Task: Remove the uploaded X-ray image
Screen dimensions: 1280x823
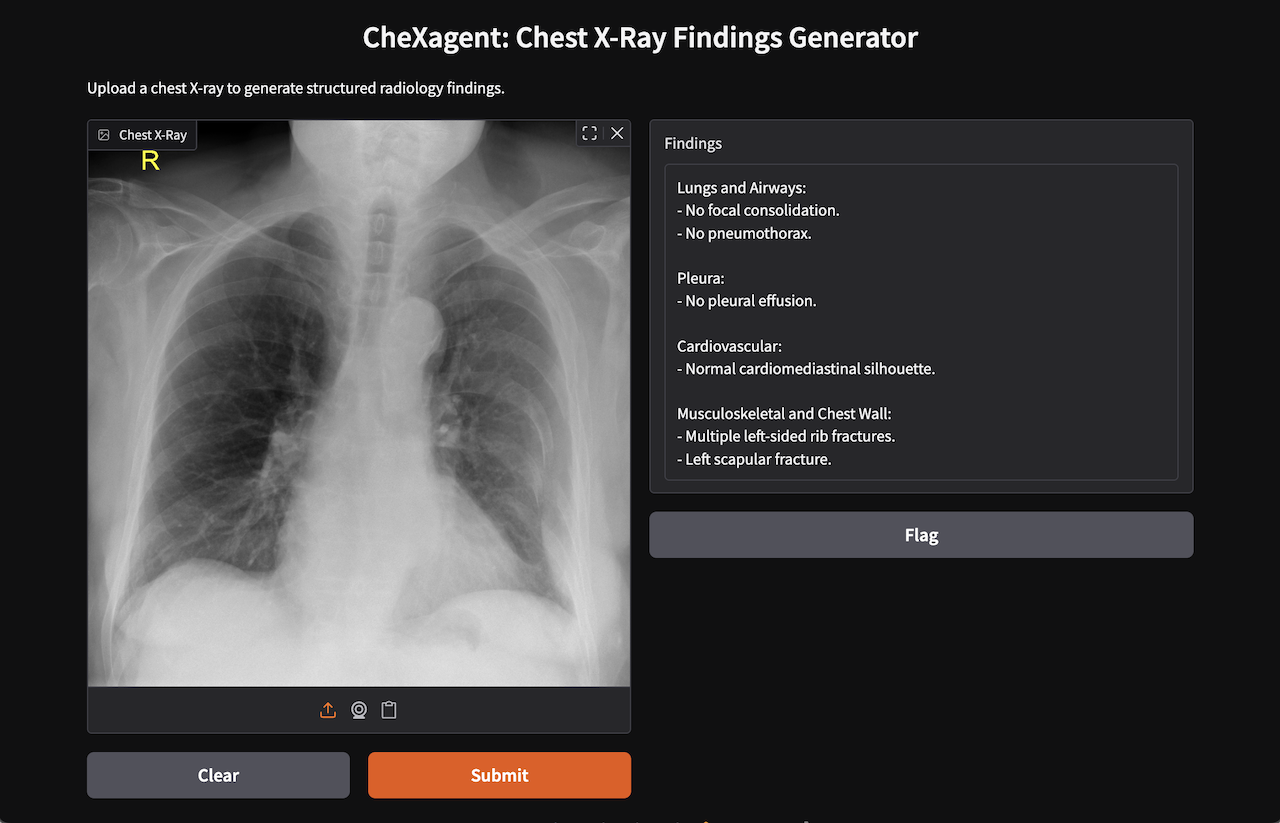Action: 616,132
